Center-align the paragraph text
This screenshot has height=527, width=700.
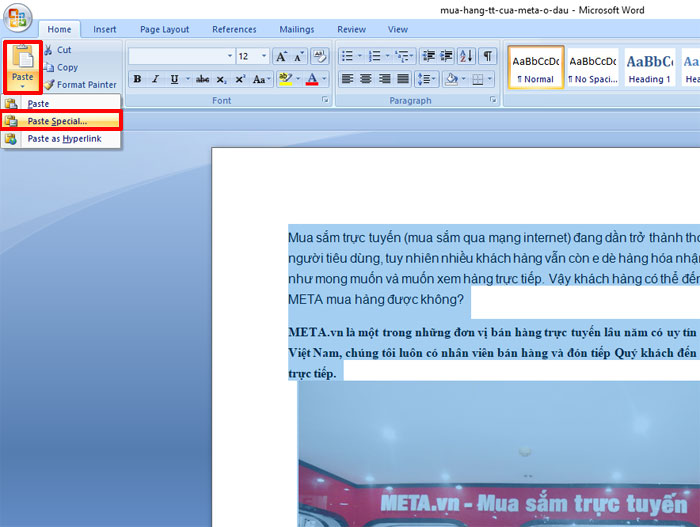pyautogui.click(x=366, y=79)
